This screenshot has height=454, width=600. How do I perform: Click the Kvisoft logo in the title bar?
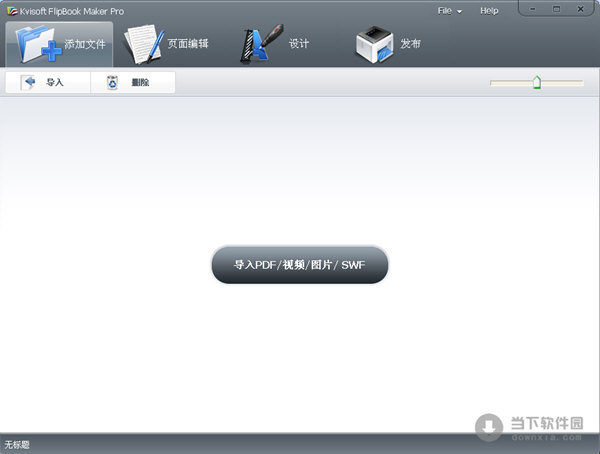pyautogui.click(x=11, y=10)
